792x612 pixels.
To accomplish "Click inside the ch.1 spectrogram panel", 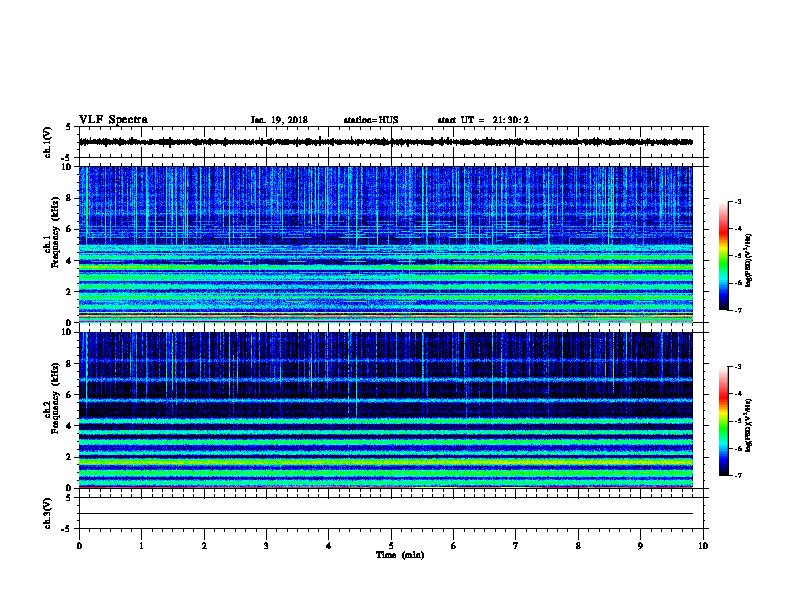I will (386, 244).
